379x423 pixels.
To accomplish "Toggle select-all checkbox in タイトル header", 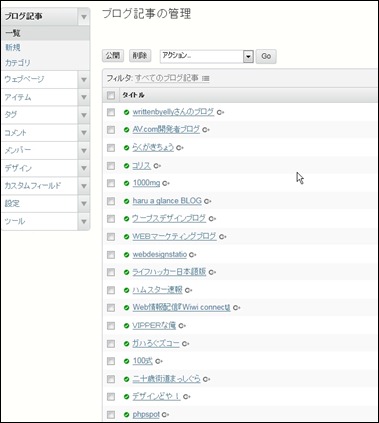I will [x=111, y=96].
